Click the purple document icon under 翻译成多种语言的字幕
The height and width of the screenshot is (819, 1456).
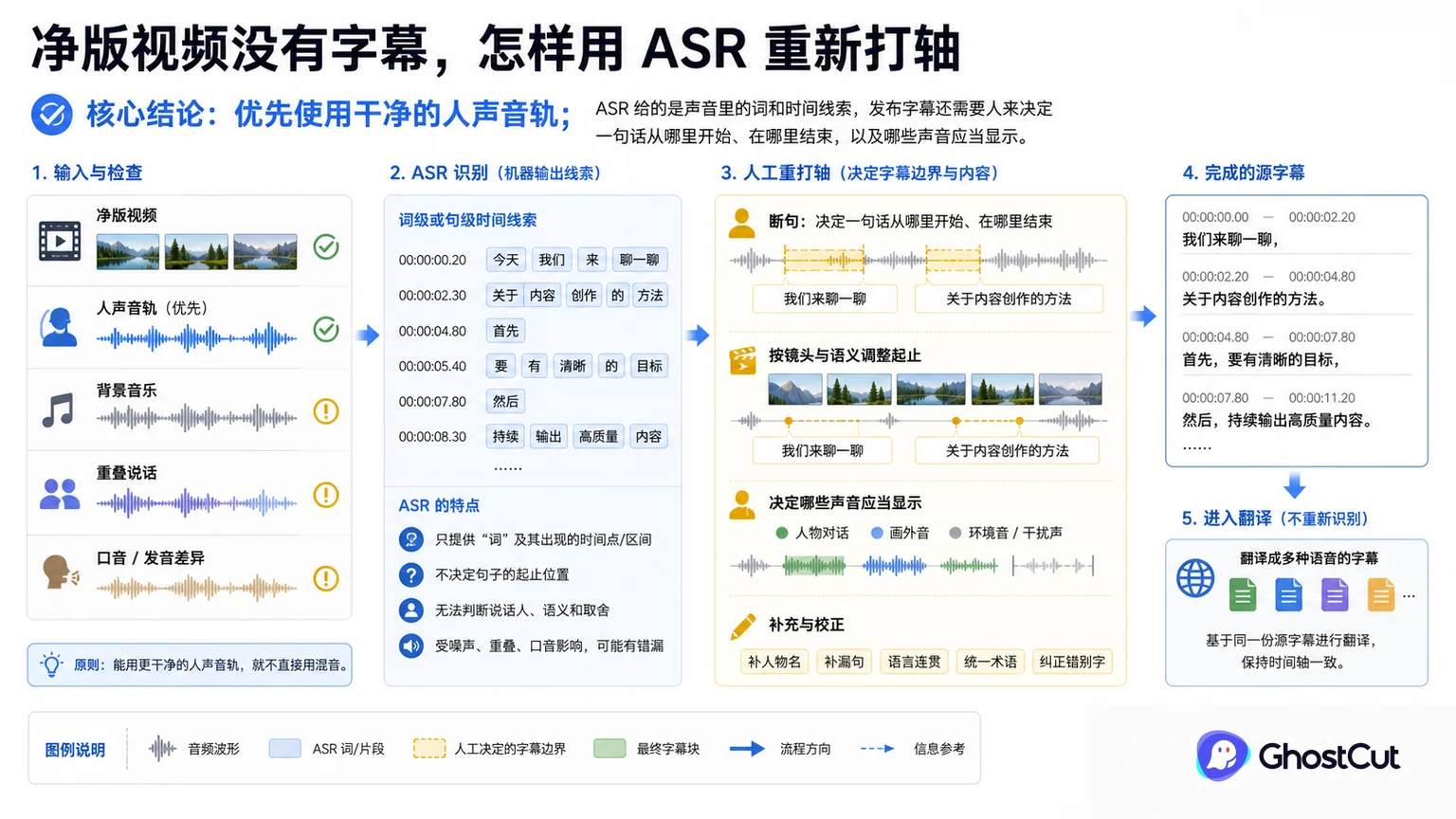click(1335, 594)
